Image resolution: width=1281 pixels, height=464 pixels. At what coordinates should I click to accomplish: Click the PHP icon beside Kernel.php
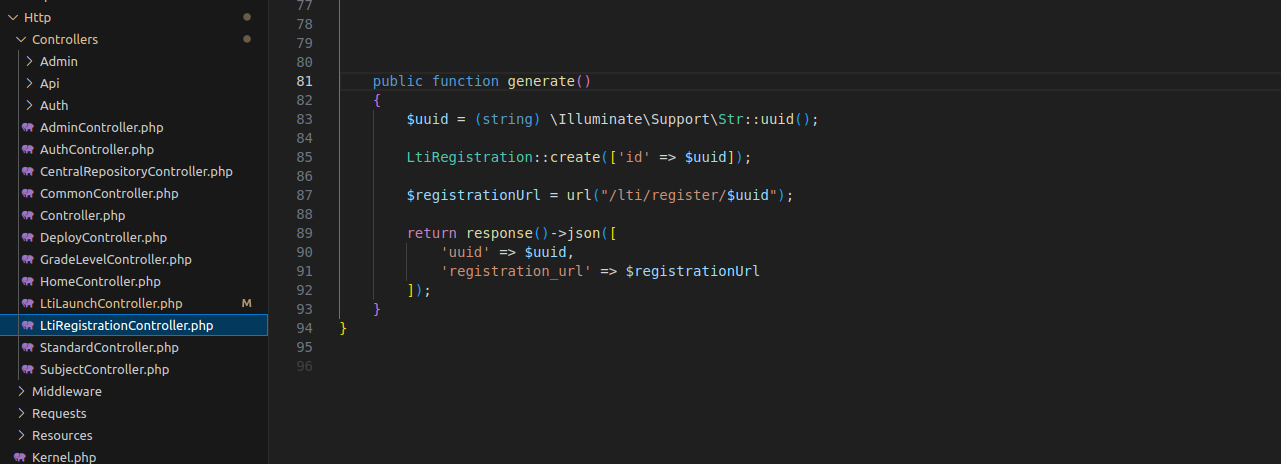(x=20, y=457)
